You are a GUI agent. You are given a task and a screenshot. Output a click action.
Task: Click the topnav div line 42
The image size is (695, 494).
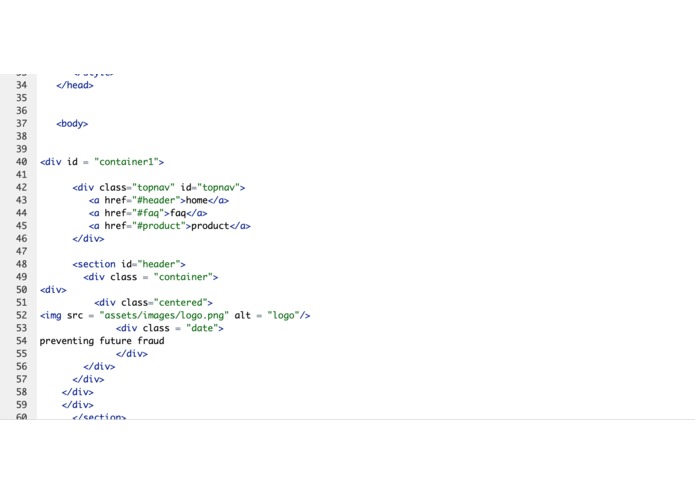pyautogui.click(x=159, y=187)
